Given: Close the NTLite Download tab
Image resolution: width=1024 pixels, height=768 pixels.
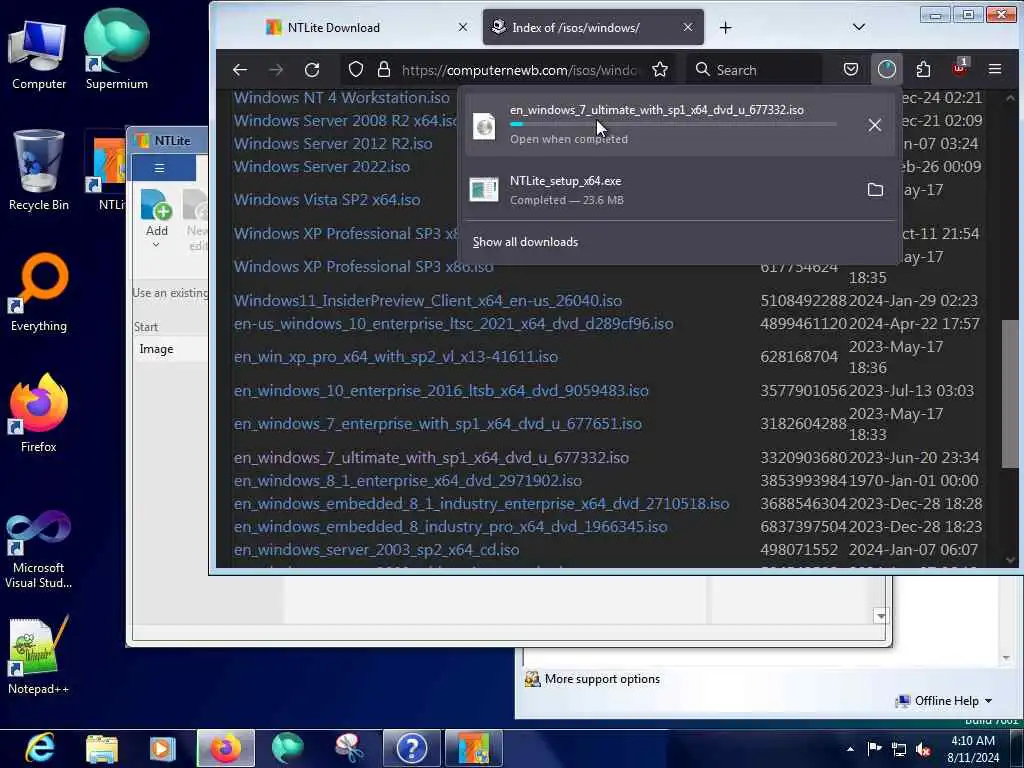Looking at the screenshot, I should click(x=462, y=27).
